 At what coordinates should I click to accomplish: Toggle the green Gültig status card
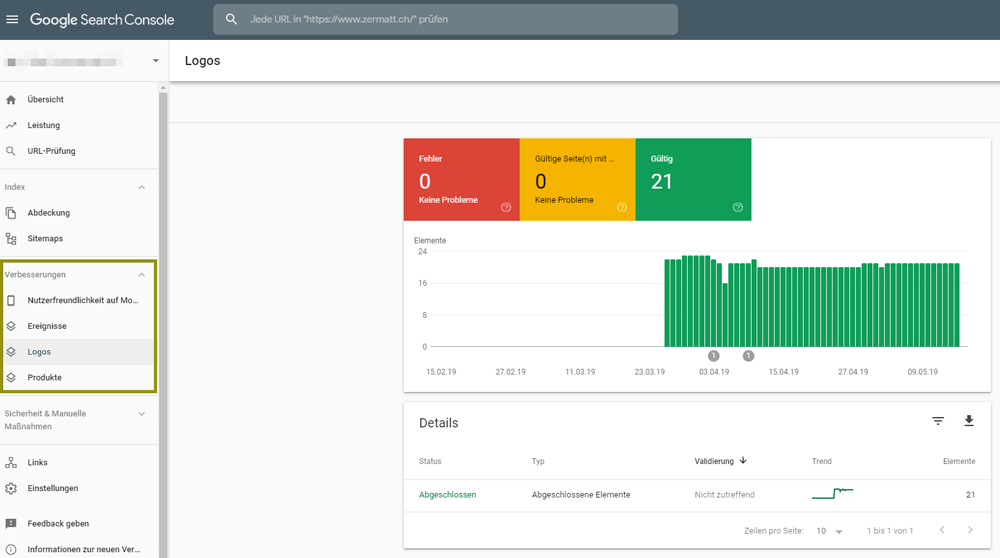click(x=692, y=179)
